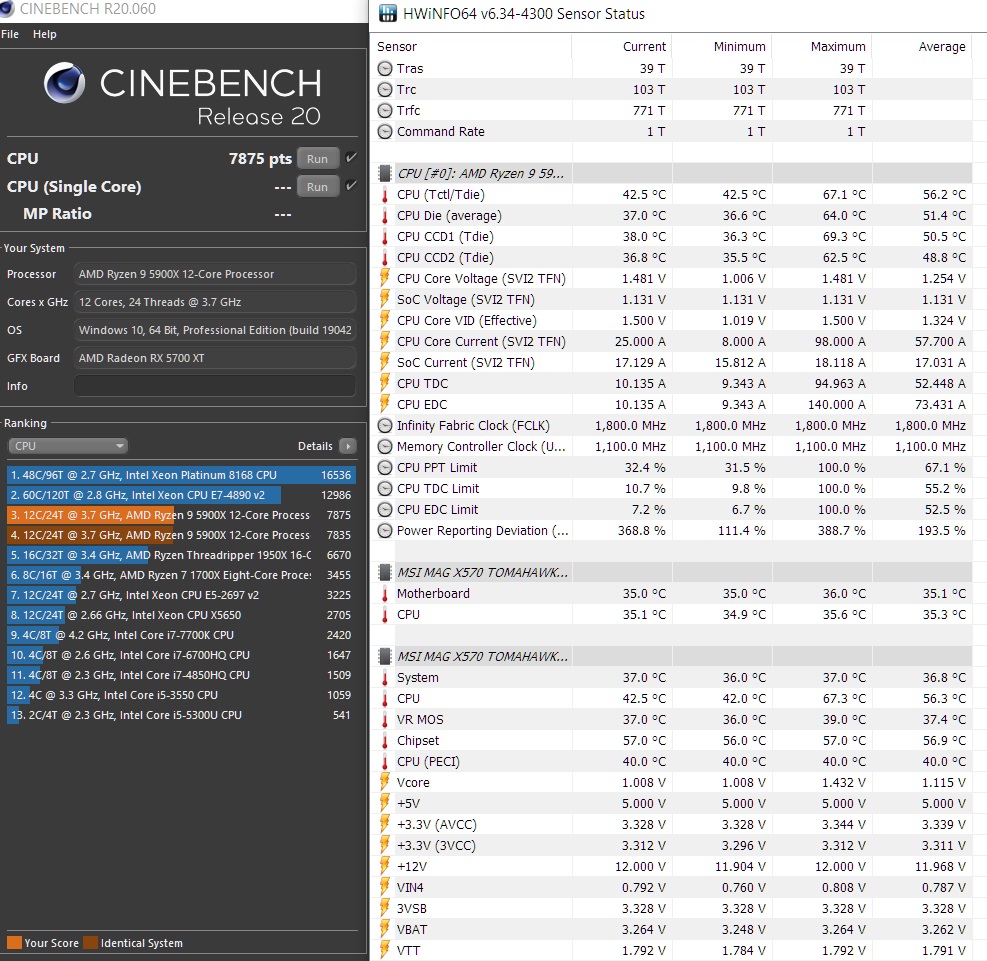Image resolution: width=987 pixels, height=961 pixels.
Task: Select ranking entry Intel Xeon CPU E7-4890 v2
Action: (x=181, y=495)
